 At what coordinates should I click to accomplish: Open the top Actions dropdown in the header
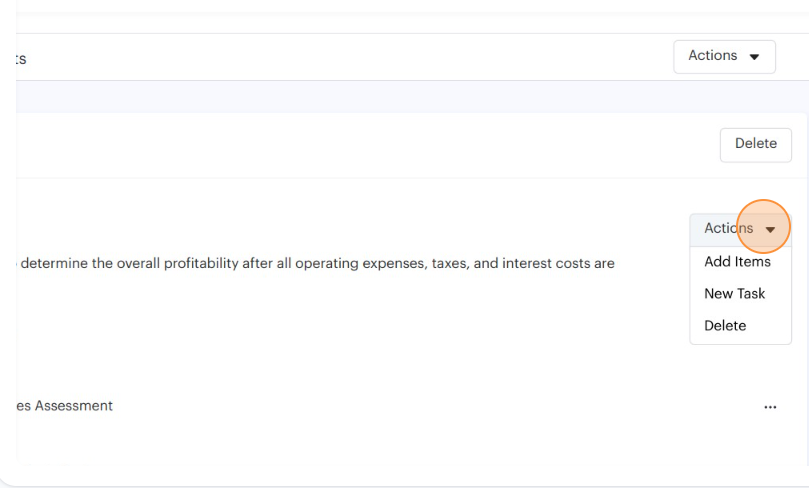pyautogui.click(x=724, y=56)
